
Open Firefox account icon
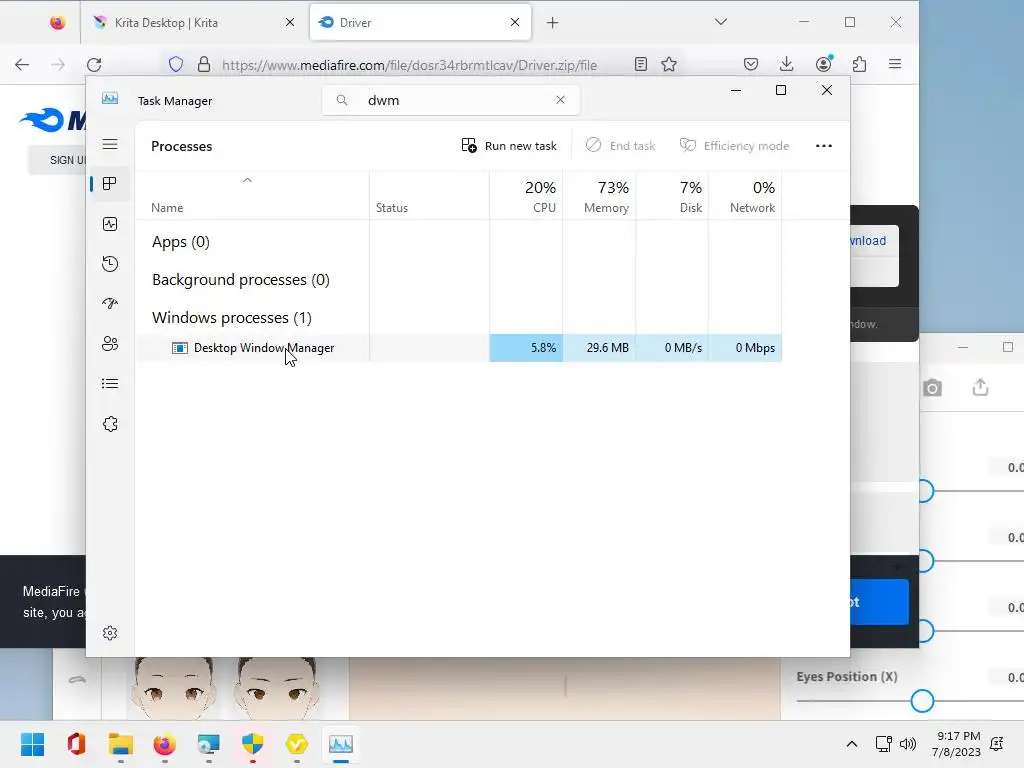tap(824, 63)
